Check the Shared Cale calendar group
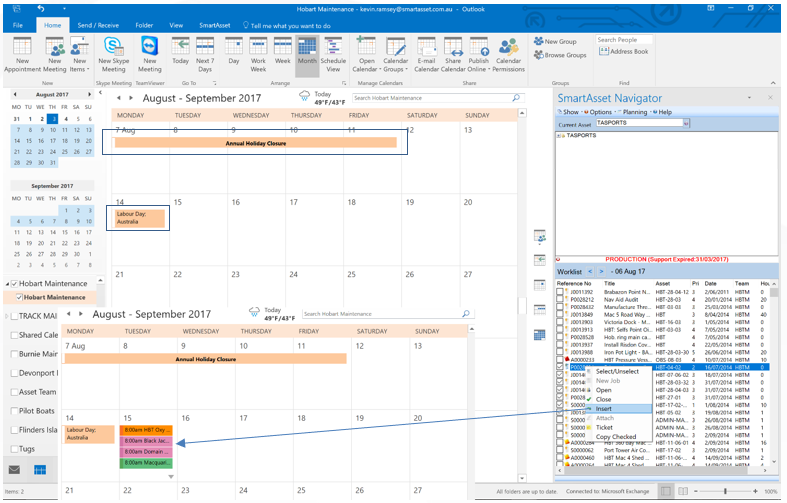787x503 pixels. [14, 335]
